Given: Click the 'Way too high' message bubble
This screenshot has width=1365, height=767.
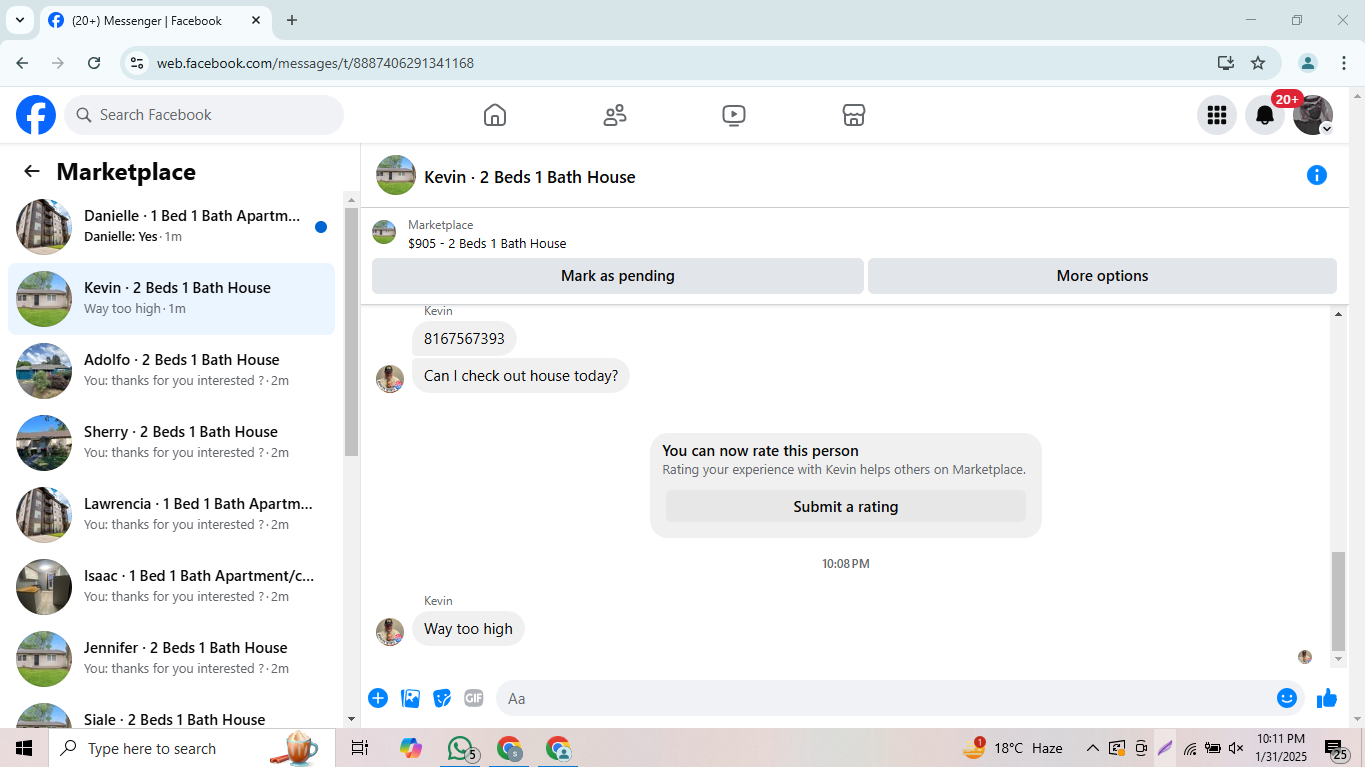Looking at the screenshot, I should click(468, 629).
